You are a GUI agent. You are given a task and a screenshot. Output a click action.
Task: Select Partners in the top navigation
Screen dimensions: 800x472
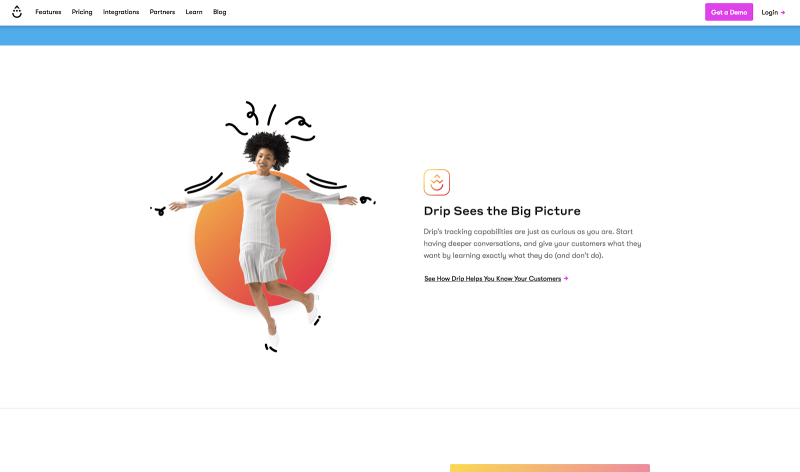[162, 12]
